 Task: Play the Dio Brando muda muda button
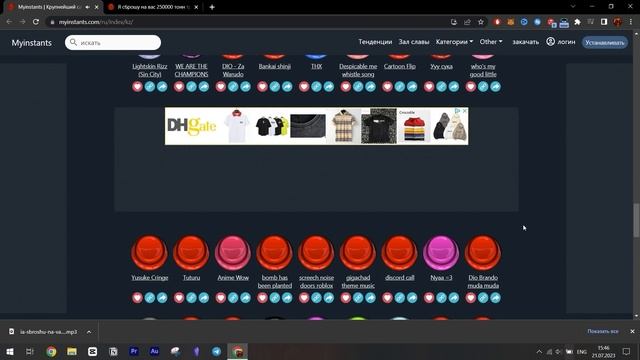point(482,253)
